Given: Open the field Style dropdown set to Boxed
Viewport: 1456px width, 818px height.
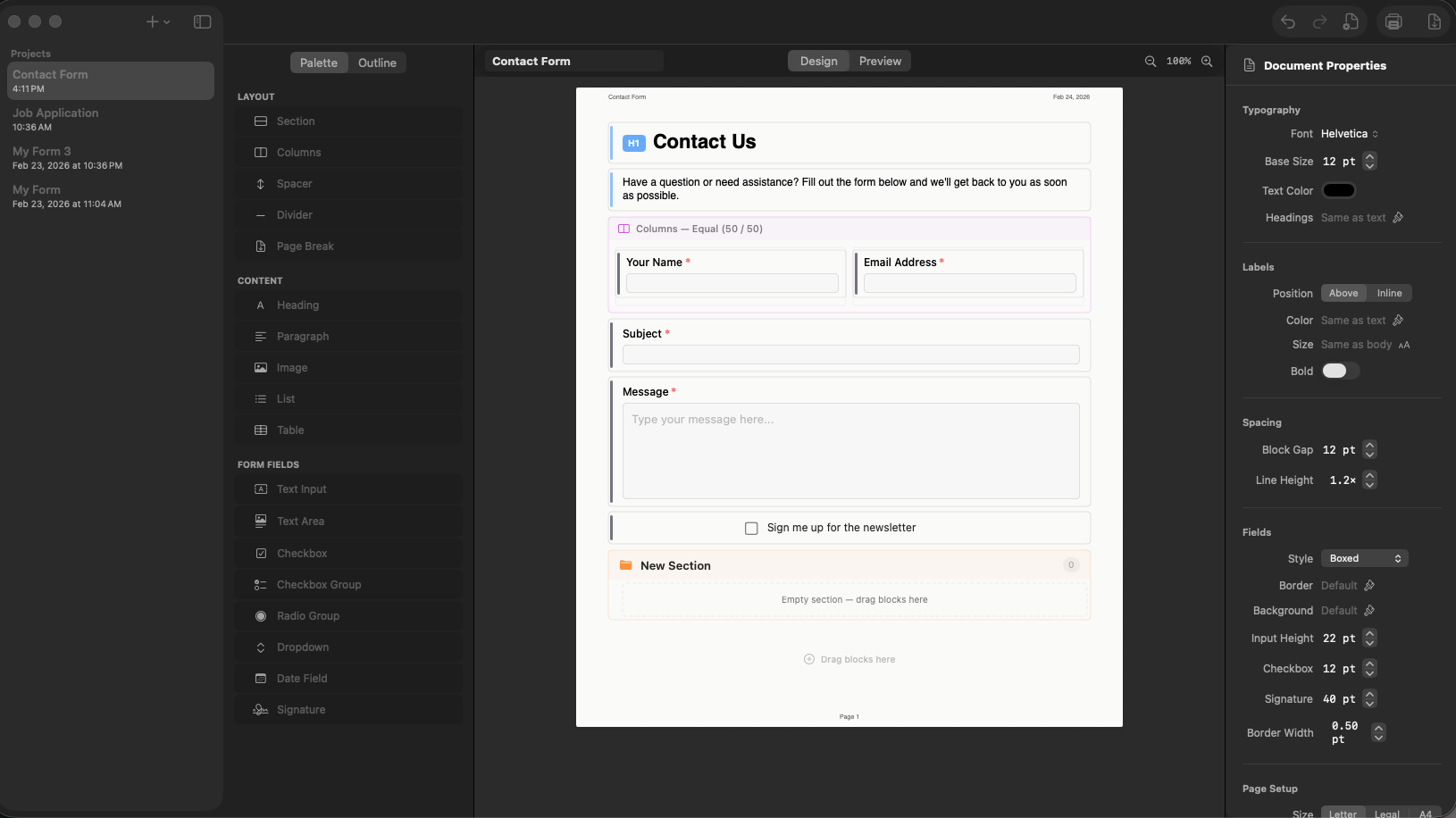Looking at the screenshot, I should pos(1364,557).
